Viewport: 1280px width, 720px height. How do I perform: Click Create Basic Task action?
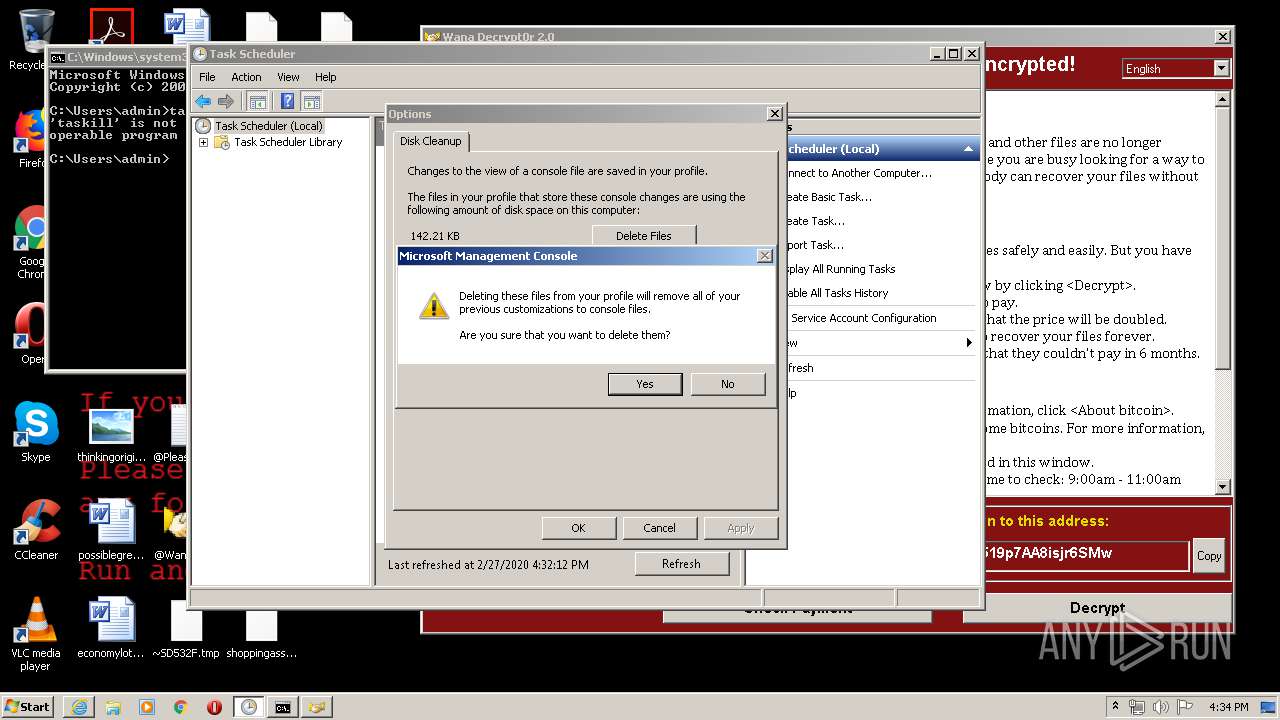click(829, 197)
